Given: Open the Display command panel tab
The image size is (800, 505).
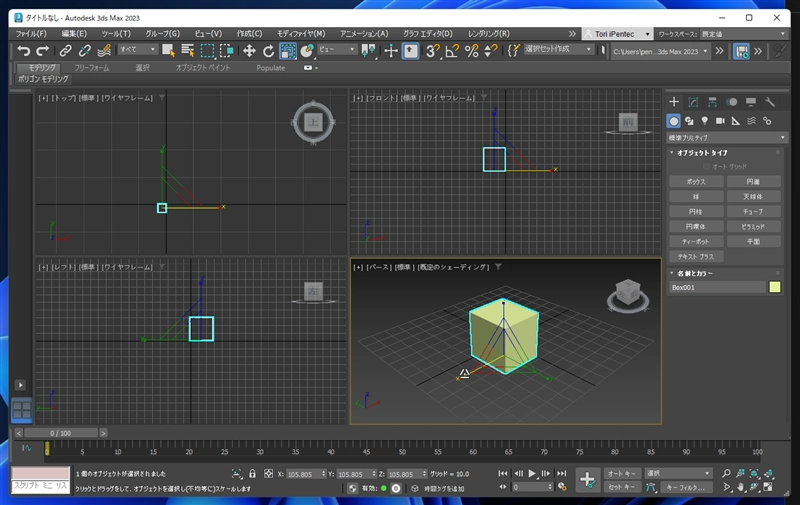Looking at the screenshot, I should pyautogui.click(x=751, y=102).
